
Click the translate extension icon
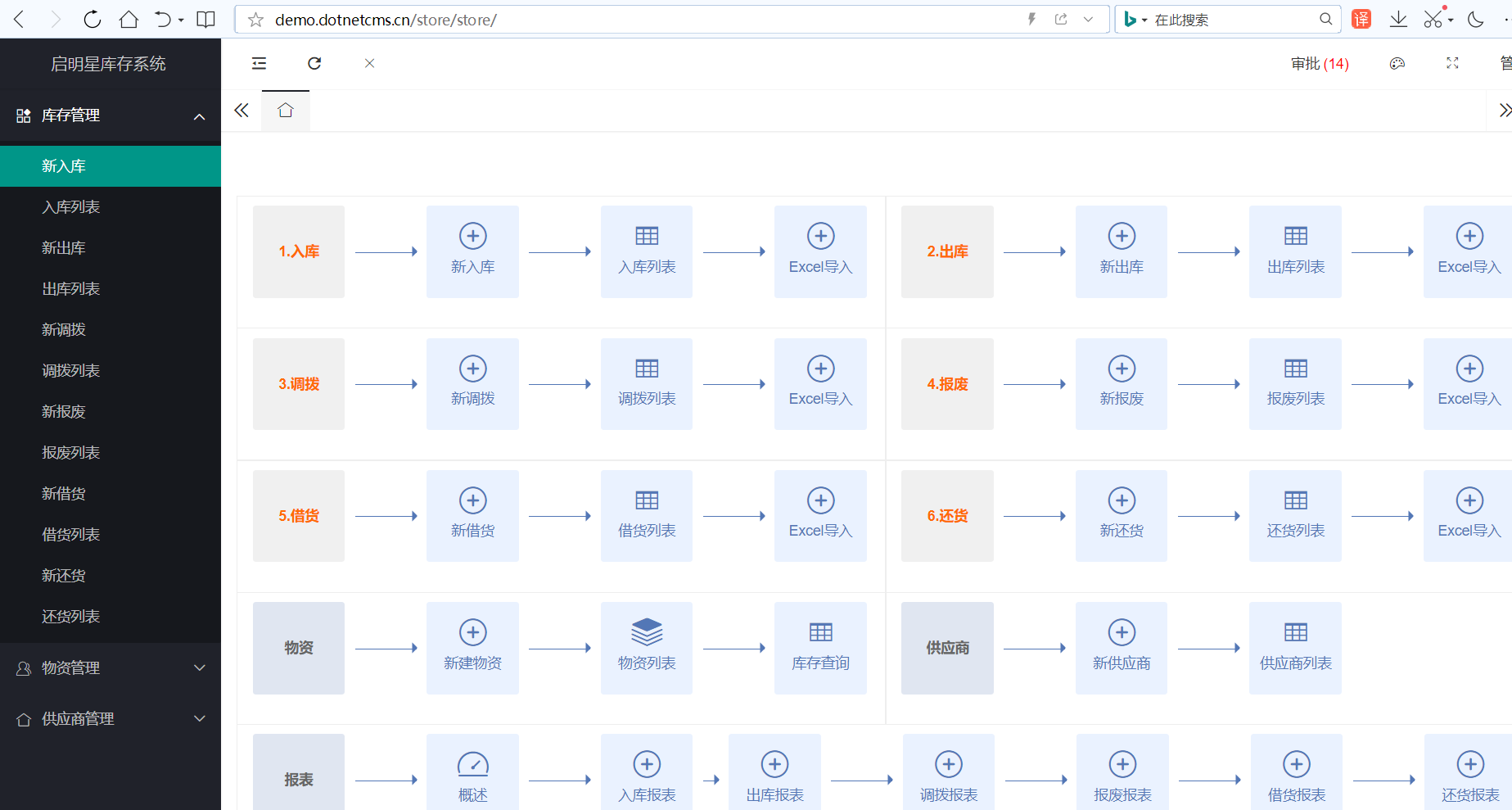pos(1361,20)
